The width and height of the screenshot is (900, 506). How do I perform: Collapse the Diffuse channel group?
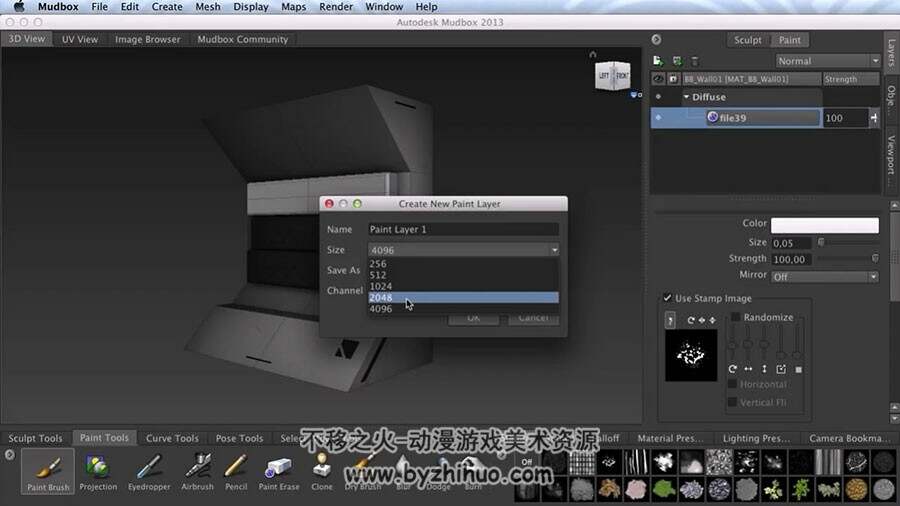(686, 97)
